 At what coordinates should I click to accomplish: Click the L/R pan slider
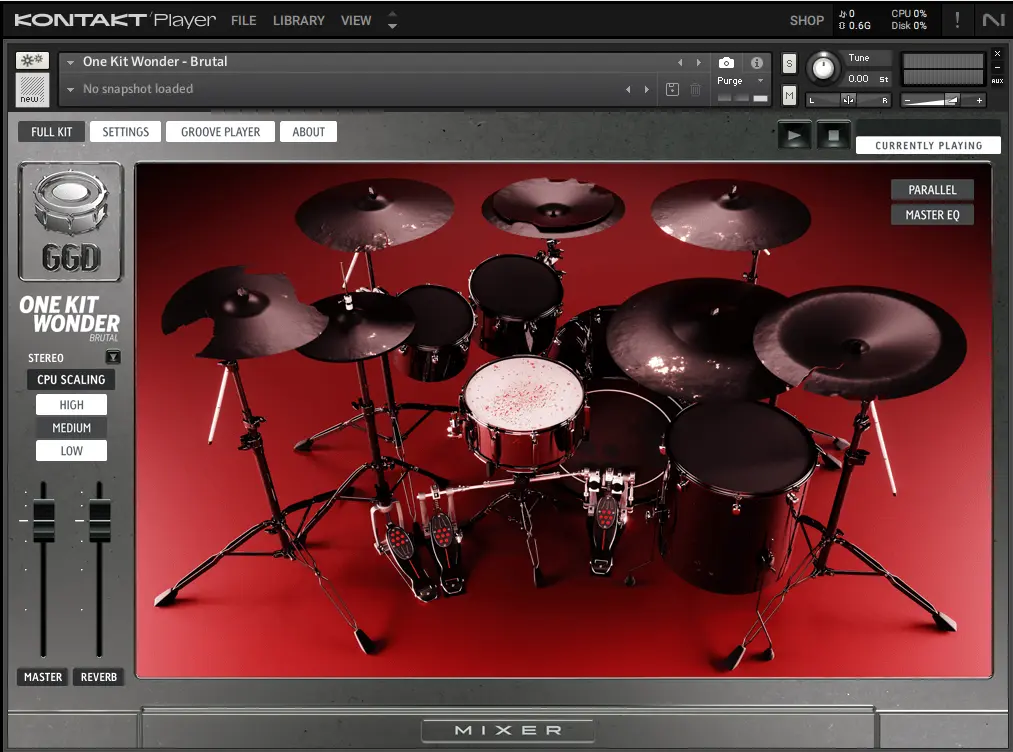pos(848,100)
